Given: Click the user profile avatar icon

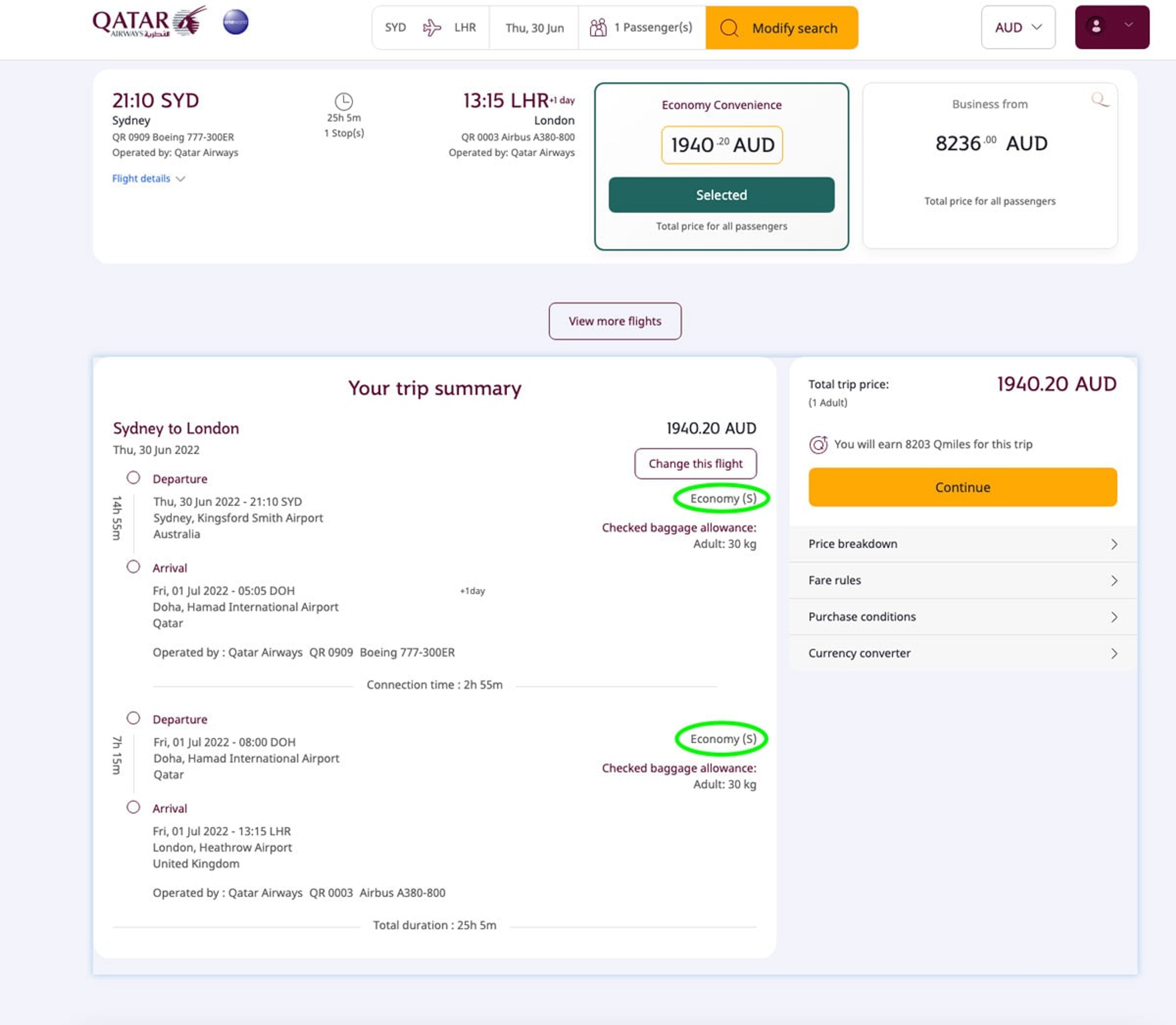Looking at the screenshot, I should 1096,26.
